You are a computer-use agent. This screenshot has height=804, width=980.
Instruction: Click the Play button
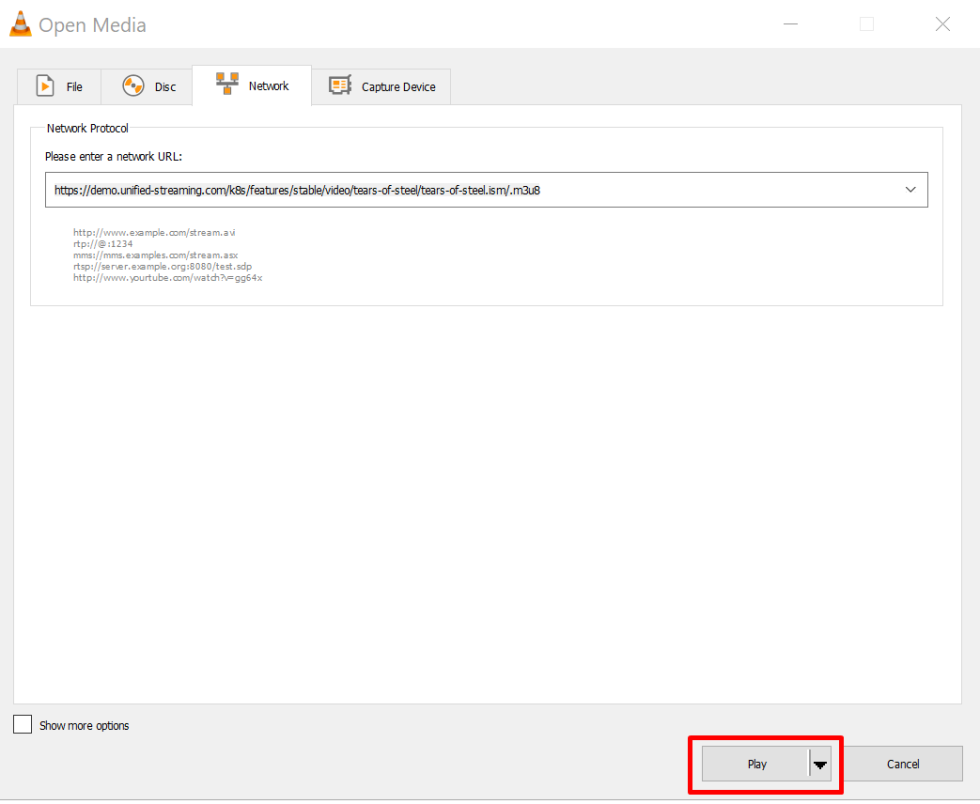coord(755,763)
